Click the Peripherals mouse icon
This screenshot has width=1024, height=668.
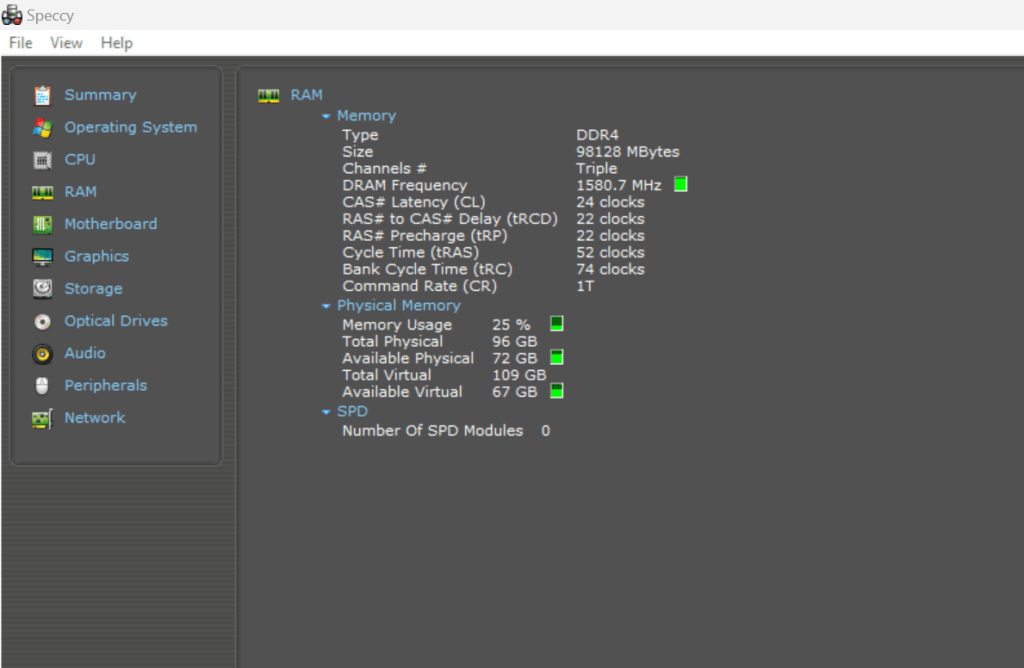(x=42, y=386)
